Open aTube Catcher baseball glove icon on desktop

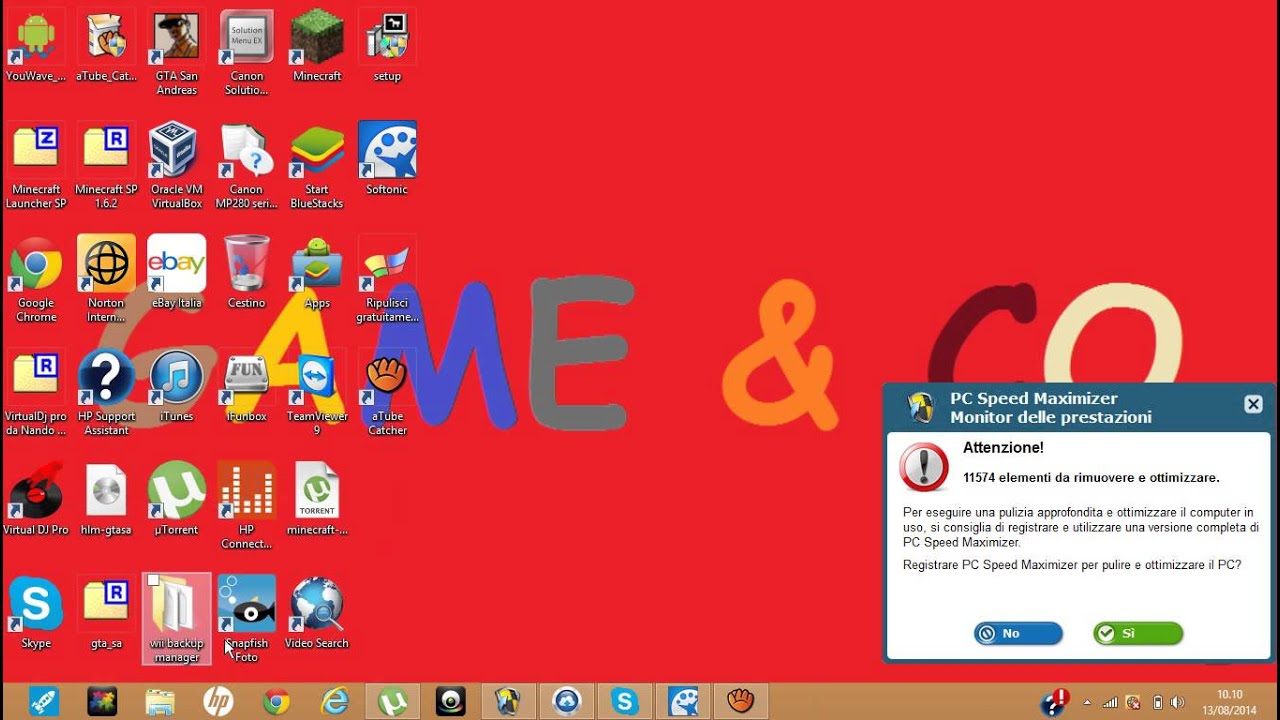pos(387,394)
